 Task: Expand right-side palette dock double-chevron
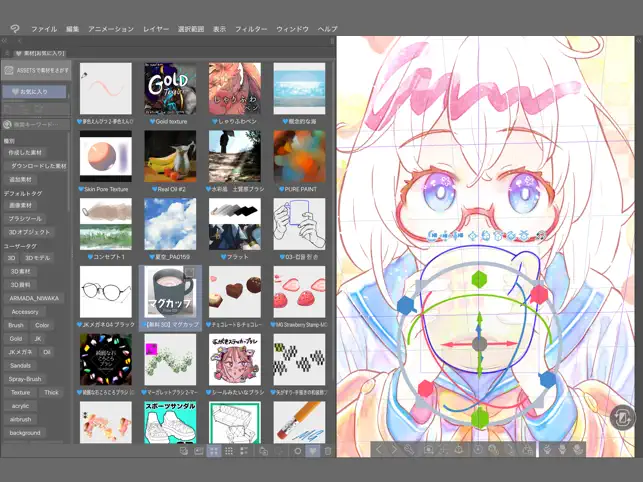[638, 41]
